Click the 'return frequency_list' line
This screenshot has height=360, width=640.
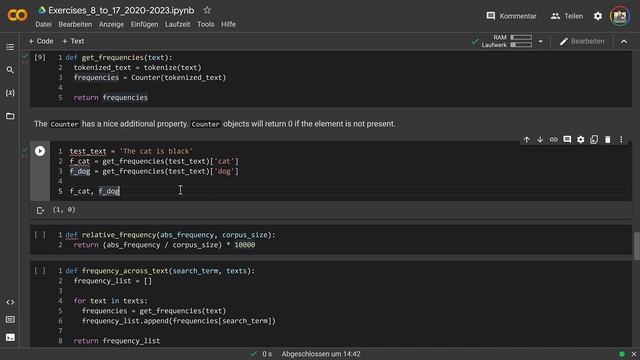117,341
